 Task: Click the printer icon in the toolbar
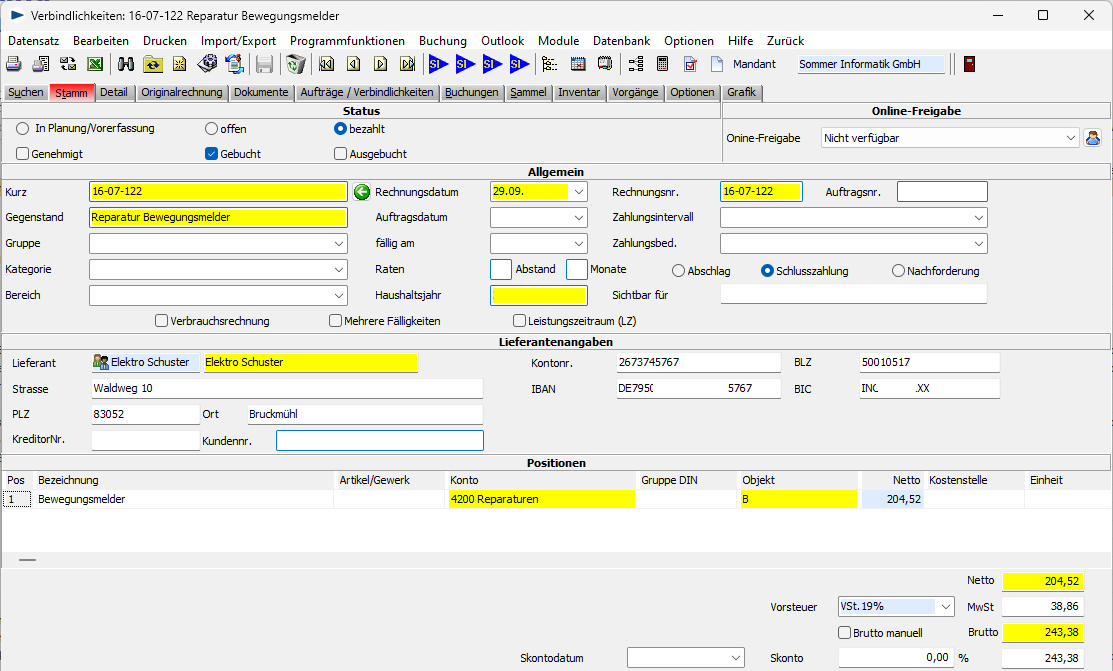(14, 65)
